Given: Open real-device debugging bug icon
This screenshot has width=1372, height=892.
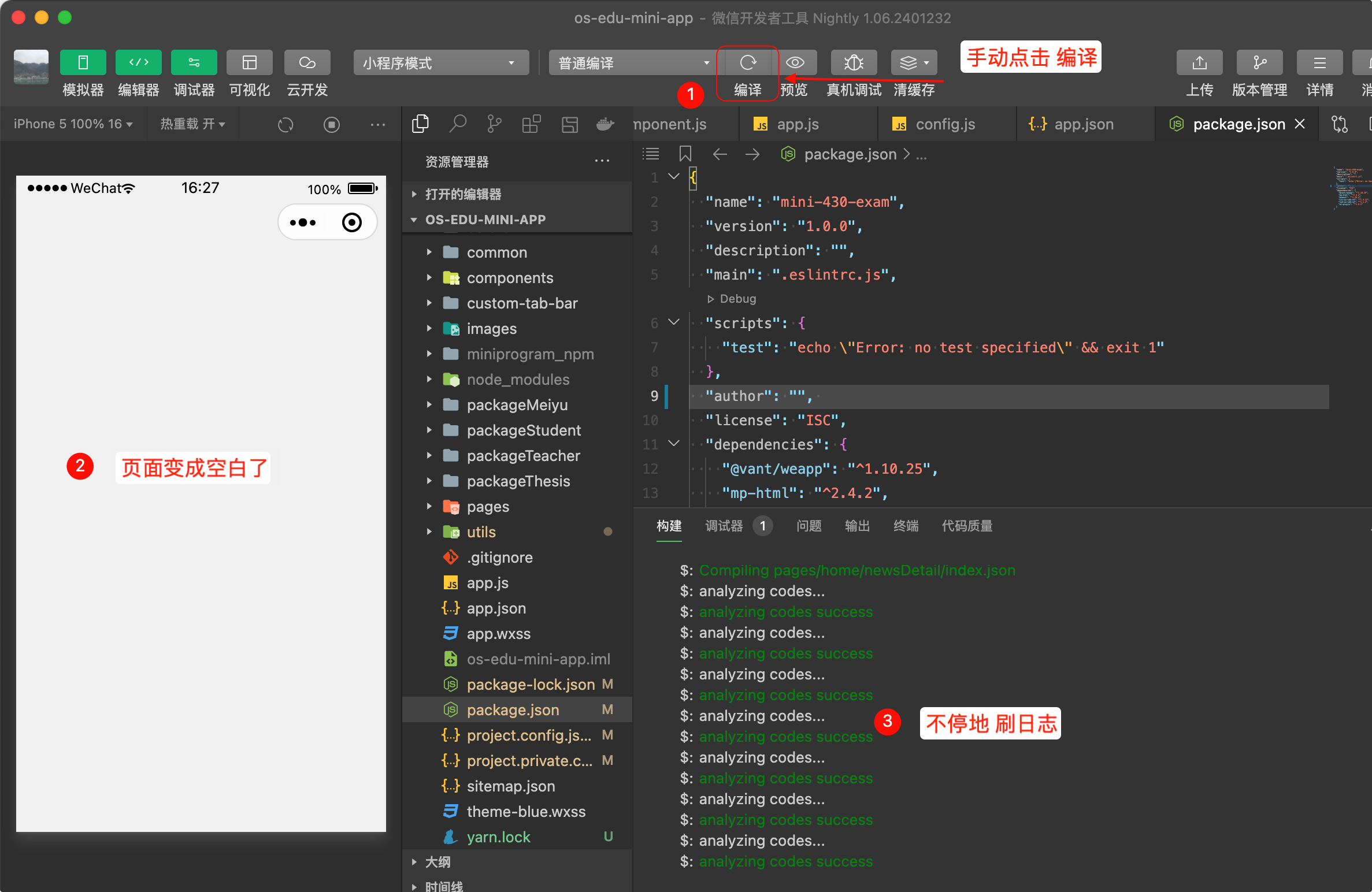Looking at the screenshot, I should [x=854, y=63].
